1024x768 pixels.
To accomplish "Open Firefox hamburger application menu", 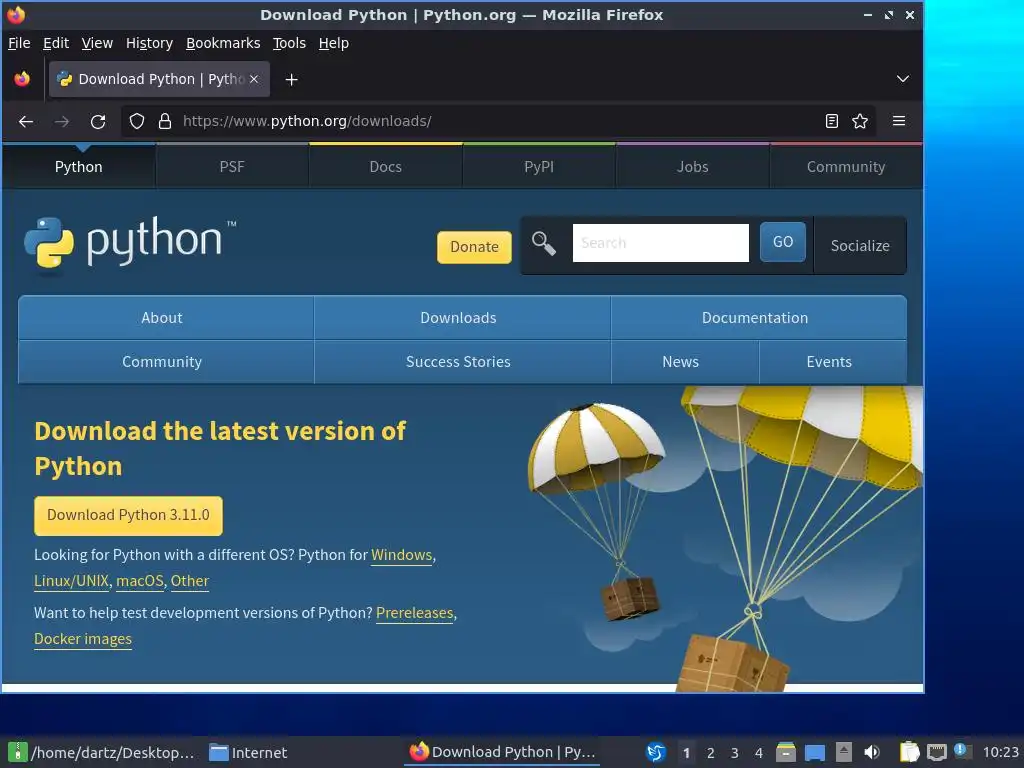I will coord(899,121).
